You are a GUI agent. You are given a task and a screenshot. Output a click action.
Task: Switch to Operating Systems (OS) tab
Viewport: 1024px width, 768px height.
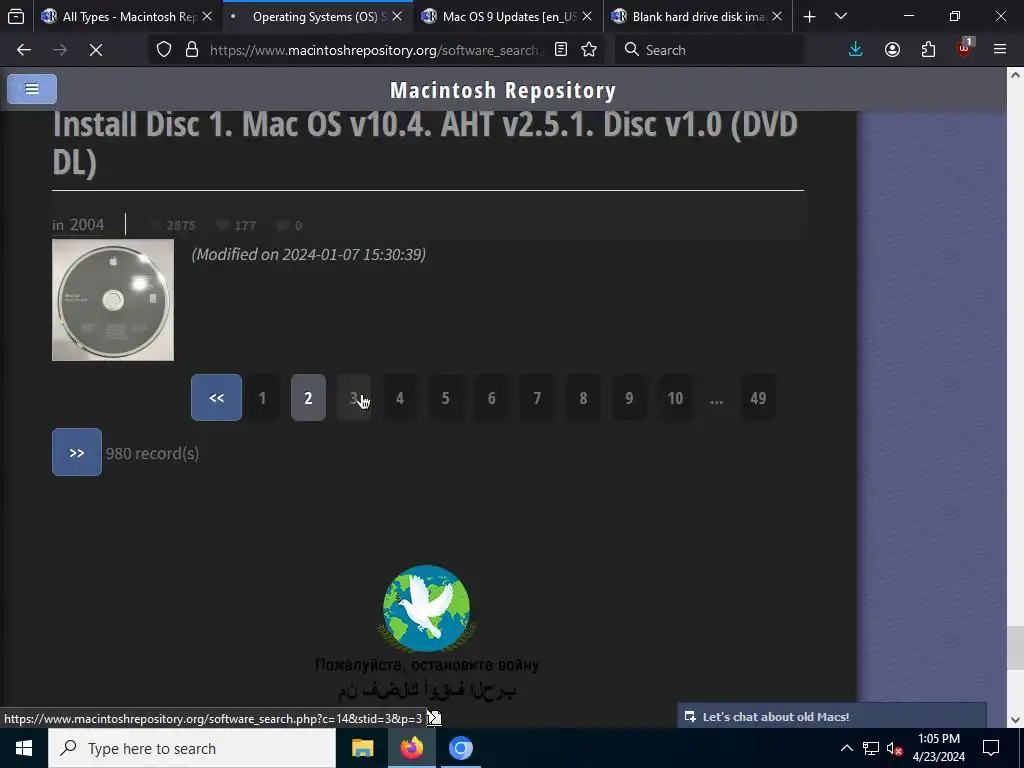pos(318,16)
